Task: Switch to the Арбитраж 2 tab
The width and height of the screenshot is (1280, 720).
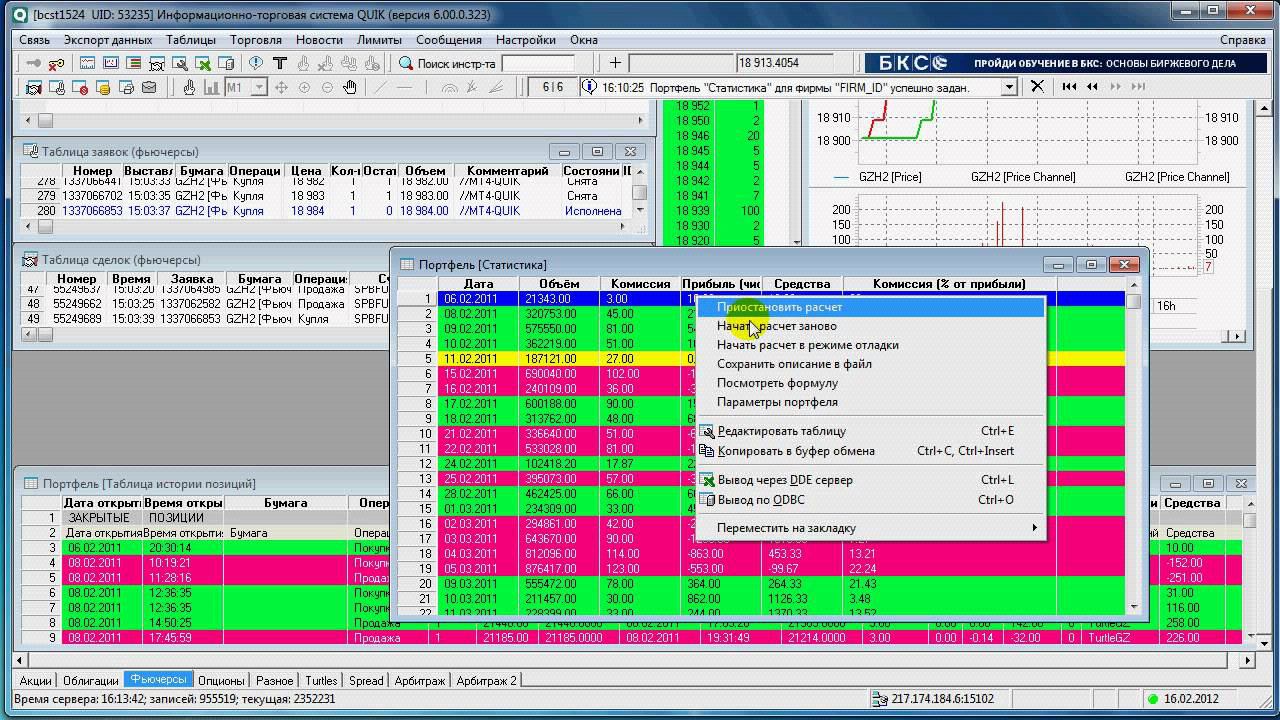Action: (487, 681)
